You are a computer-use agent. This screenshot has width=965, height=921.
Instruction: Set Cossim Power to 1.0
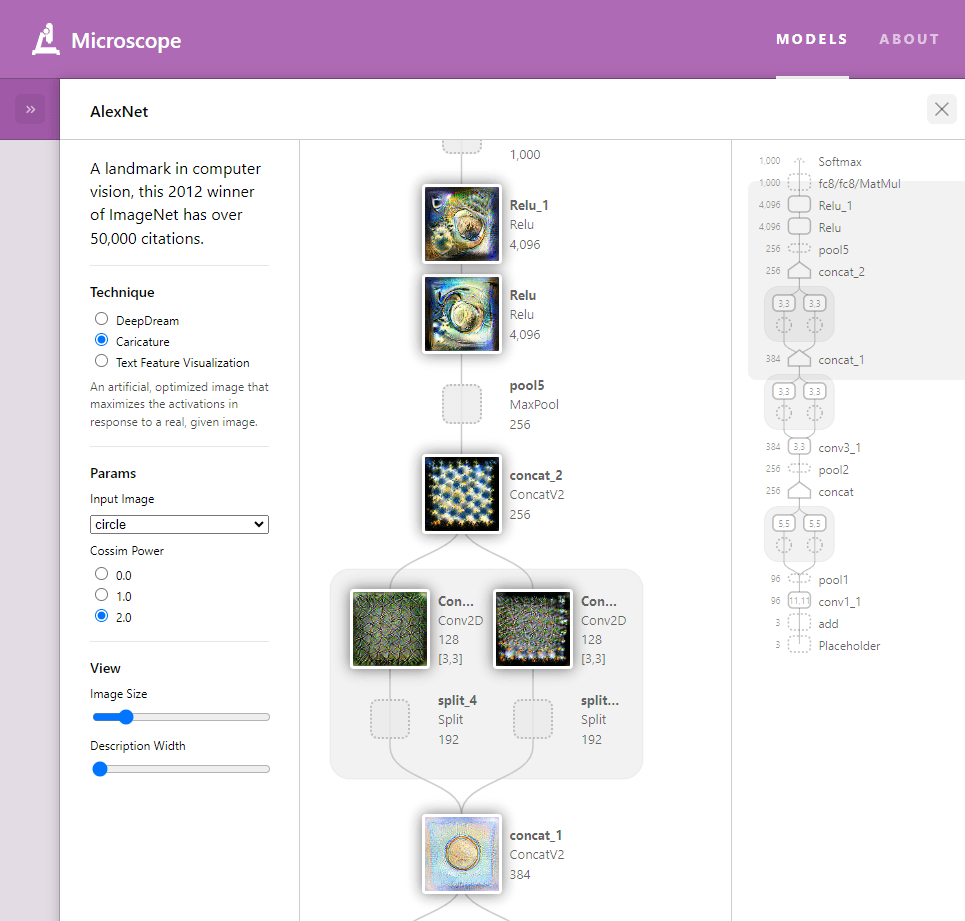click(x=102, y=594)
